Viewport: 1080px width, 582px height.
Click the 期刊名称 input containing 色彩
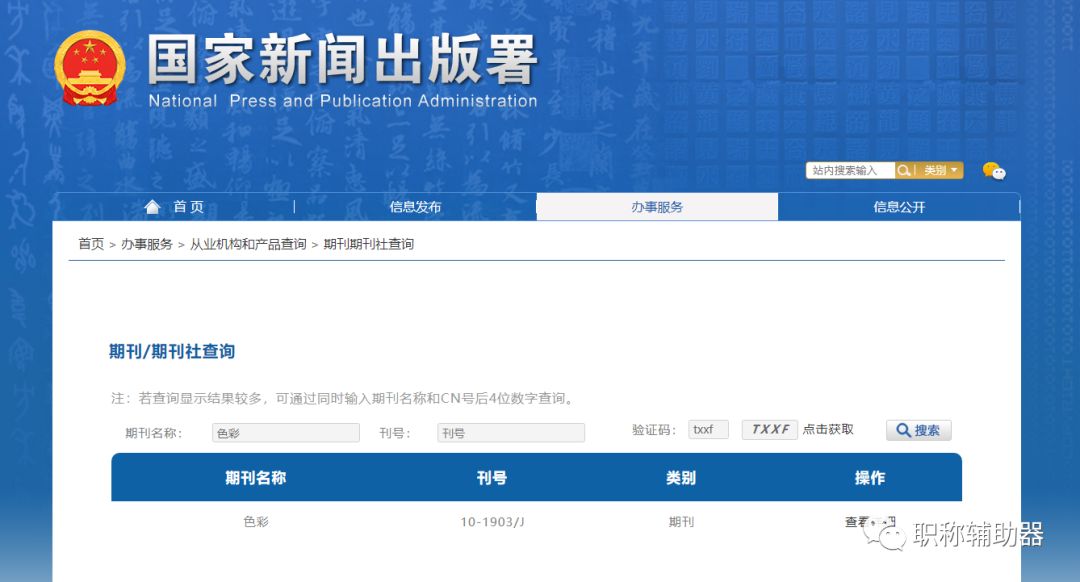(285, 432)
